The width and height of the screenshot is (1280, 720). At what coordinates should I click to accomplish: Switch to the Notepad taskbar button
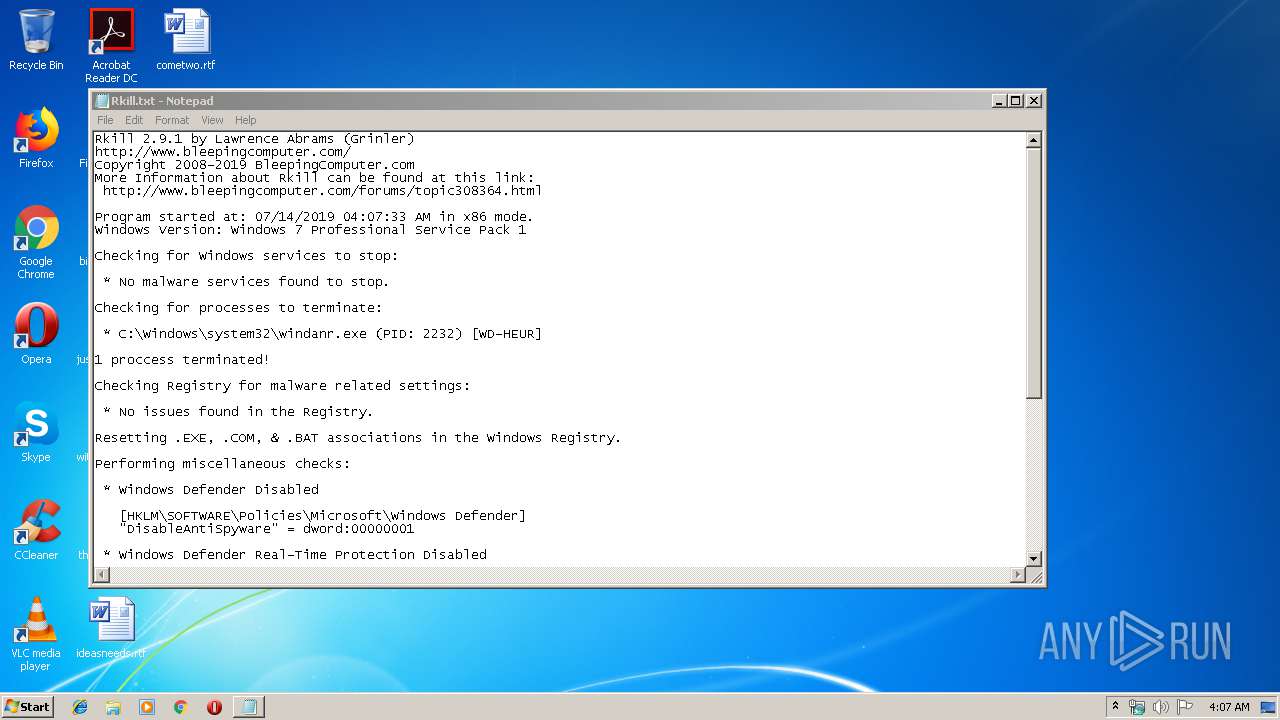(248, 707)
